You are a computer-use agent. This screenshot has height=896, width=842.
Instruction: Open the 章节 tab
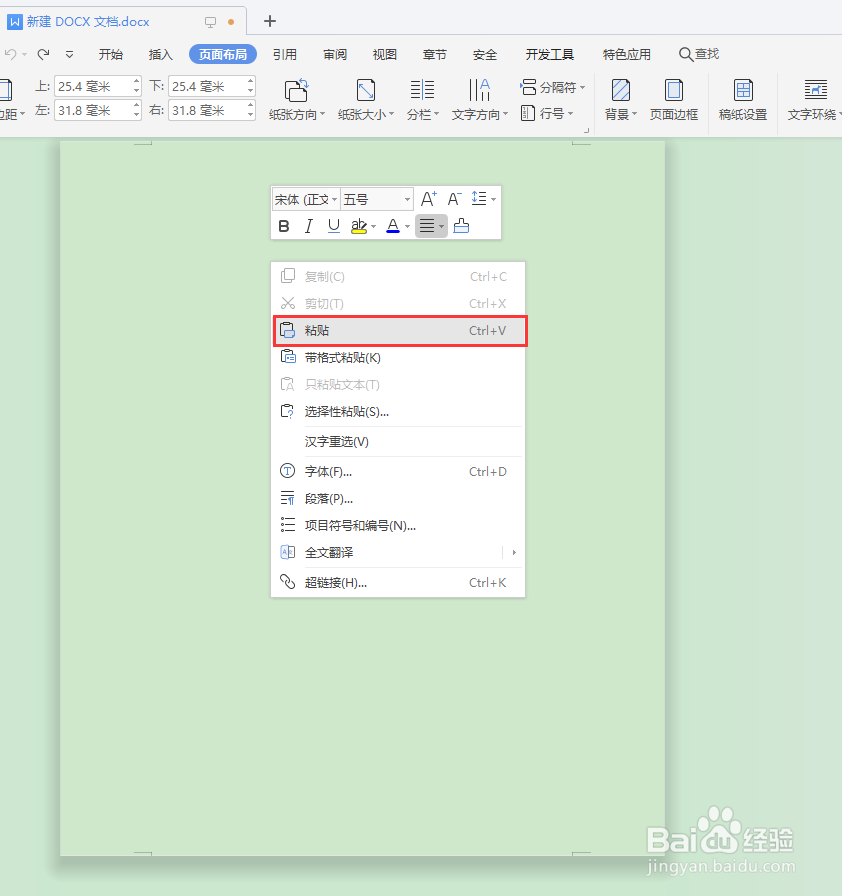(435, 54)
